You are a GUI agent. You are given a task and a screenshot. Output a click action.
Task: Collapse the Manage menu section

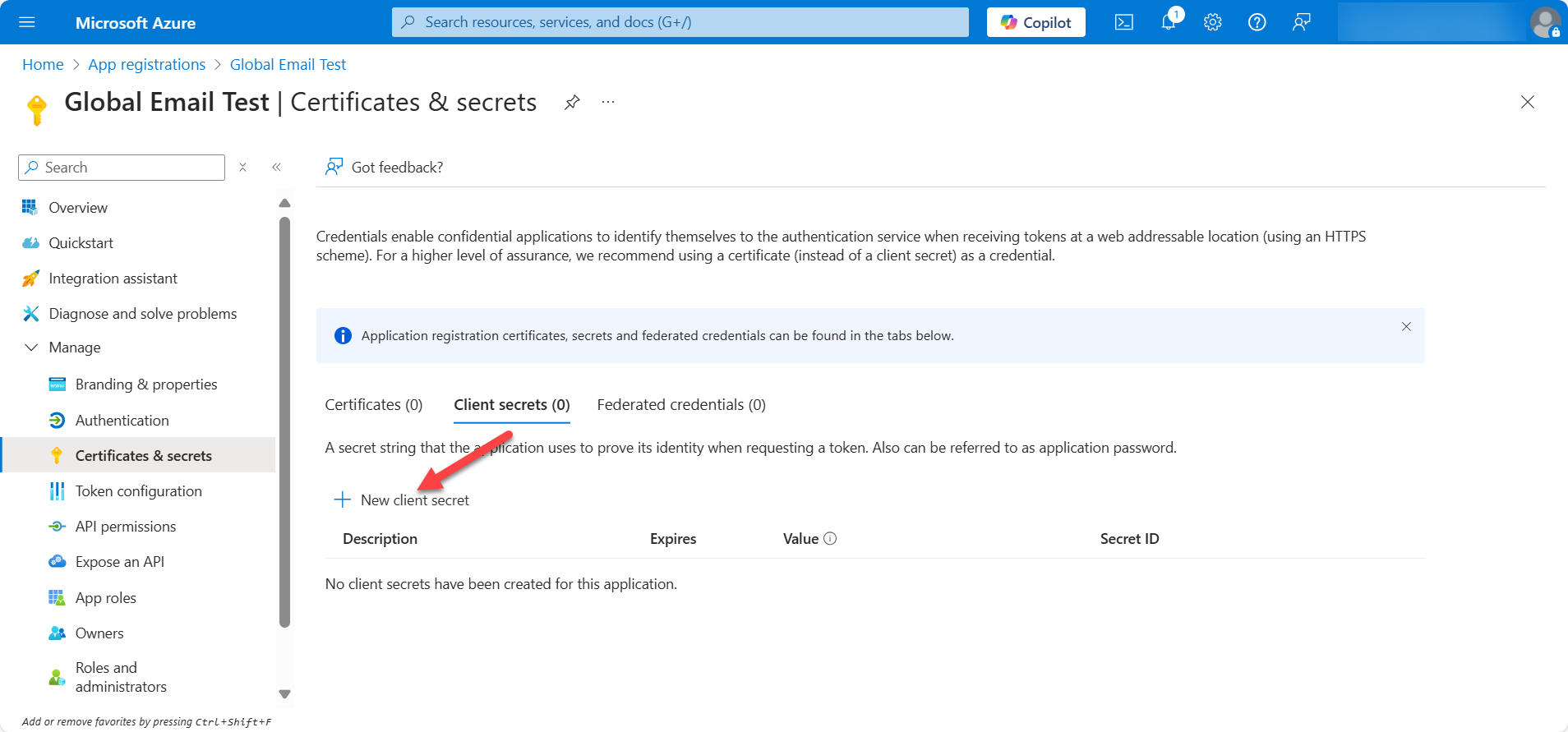31,348
